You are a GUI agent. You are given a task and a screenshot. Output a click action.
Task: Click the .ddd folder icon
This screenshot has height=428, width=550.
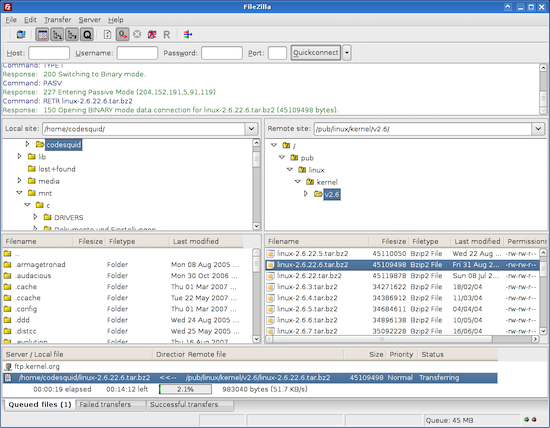(7, 320)
